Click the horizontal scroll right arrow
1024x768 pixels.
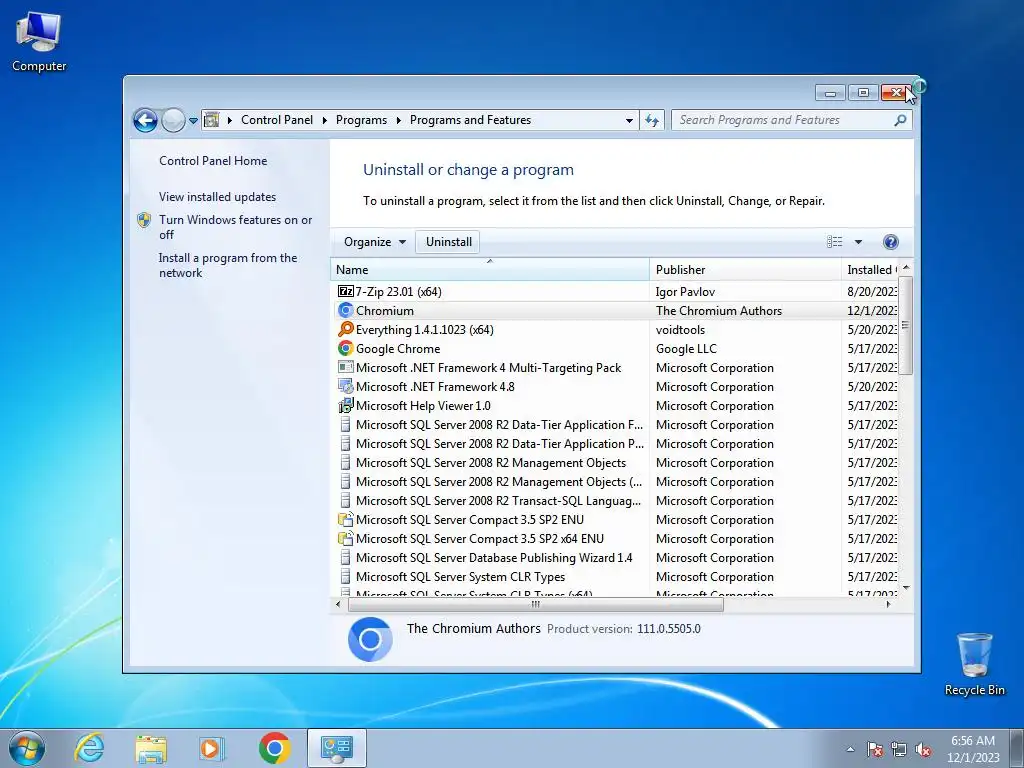(888, 604)
